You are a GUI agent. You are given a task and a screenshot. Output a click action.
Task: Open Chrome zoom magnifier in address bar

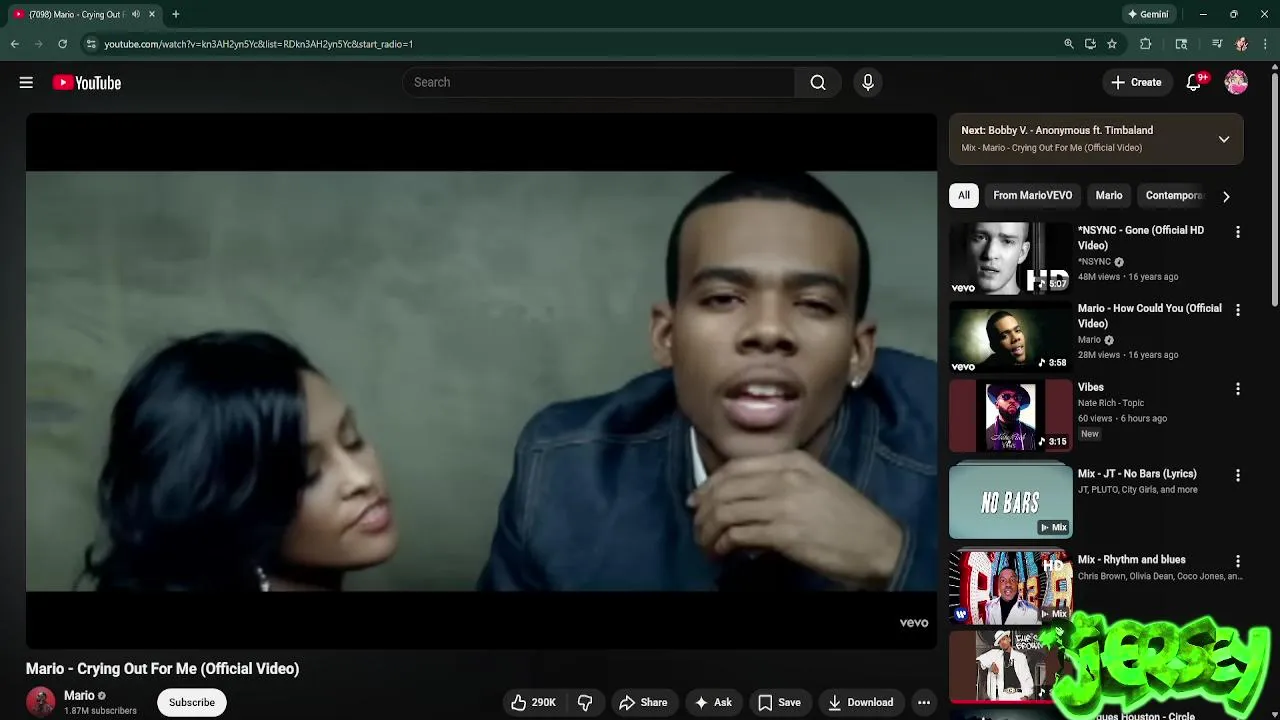[1069, 44]
